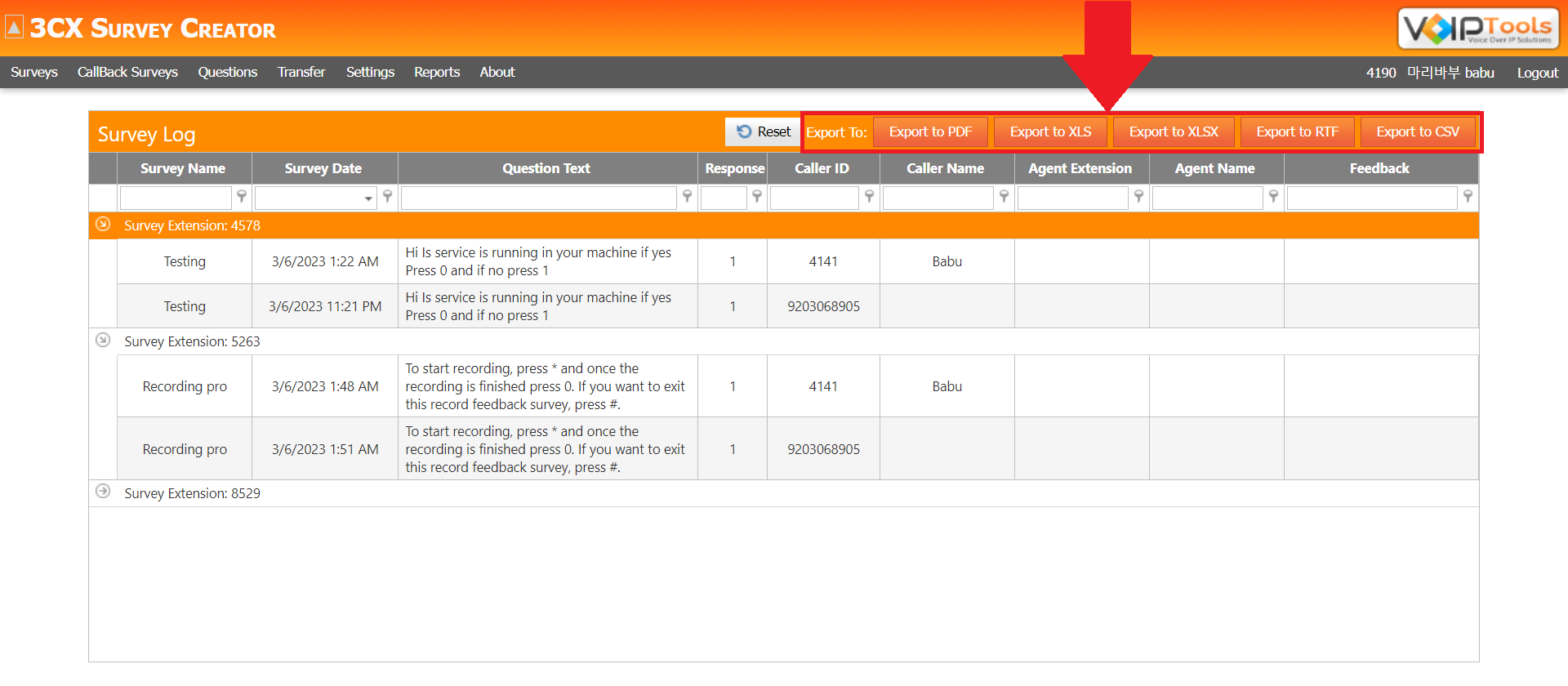Open the VoIPTools logo link
The width and height of the screenshot is (1568, 686).
[x=1478, y=29]
